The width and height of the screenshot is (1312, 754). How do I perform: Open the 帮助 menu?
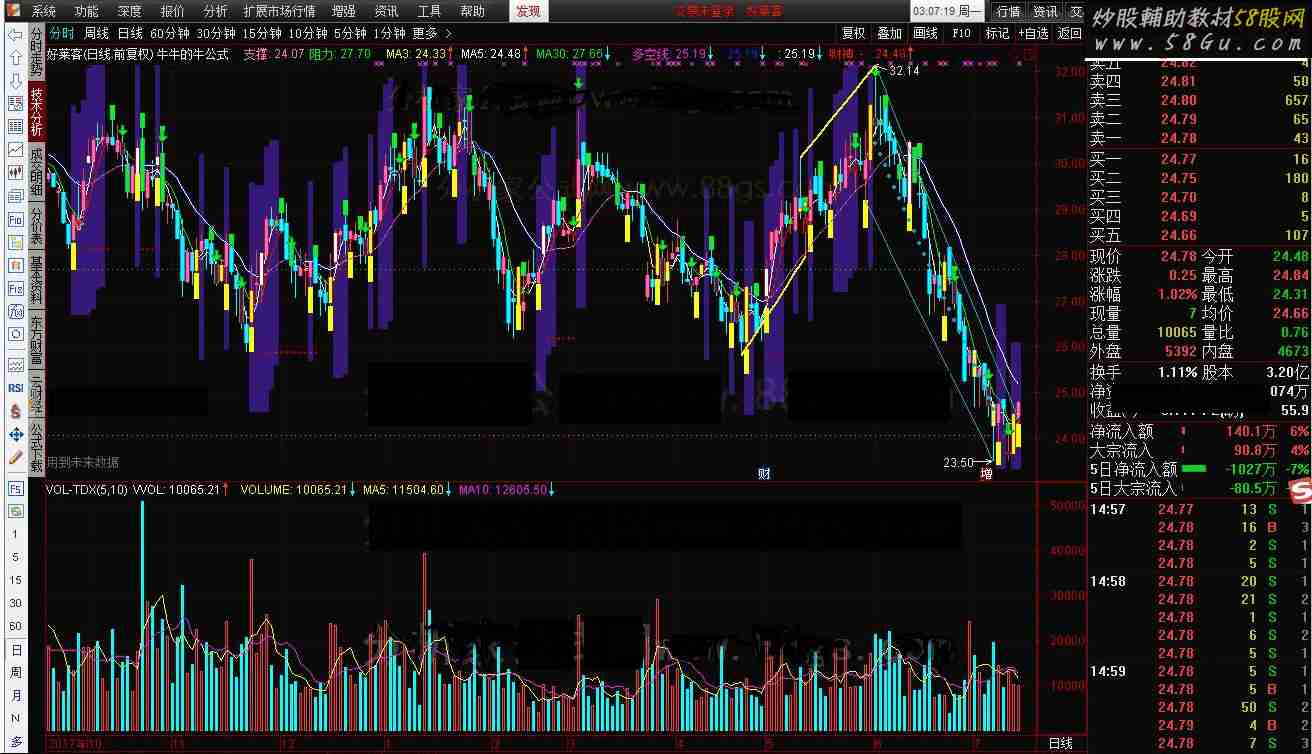pyautogui.click(x=472, y=11)
